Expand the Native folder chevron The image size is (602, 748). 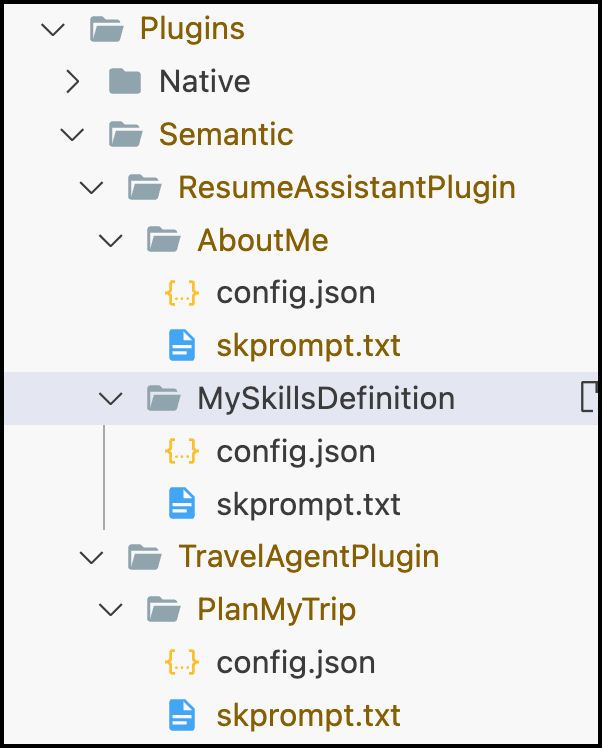pyautogui.click(x=73, y=81)
